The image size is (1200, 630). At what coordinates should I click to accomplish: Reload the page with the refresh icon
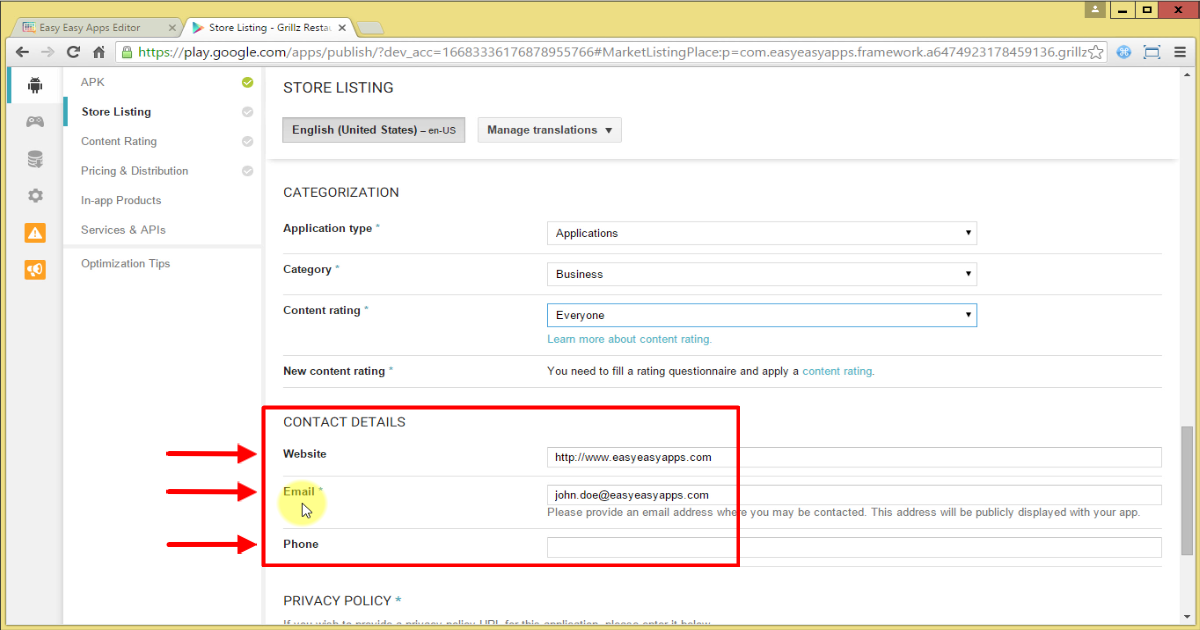72,51
